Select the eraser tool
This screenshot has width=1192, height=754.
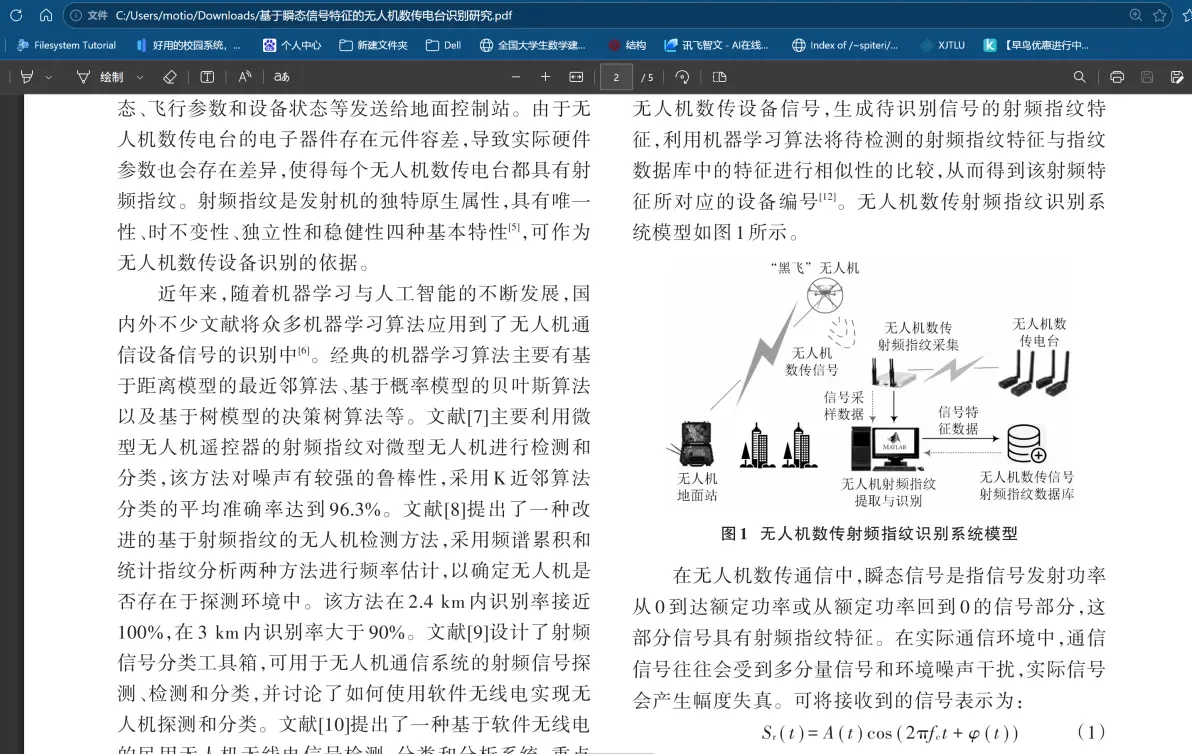pos(170,77)
